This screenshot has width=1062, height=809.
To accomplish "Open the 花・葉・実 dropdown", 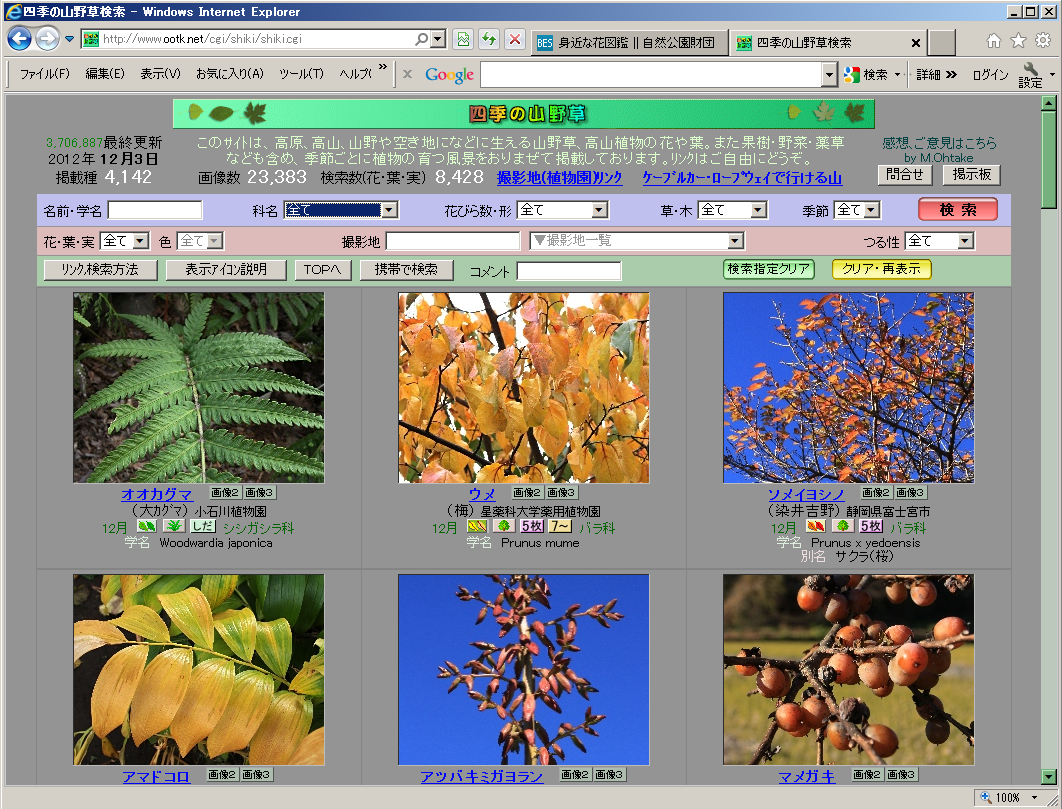I will 125,241.
